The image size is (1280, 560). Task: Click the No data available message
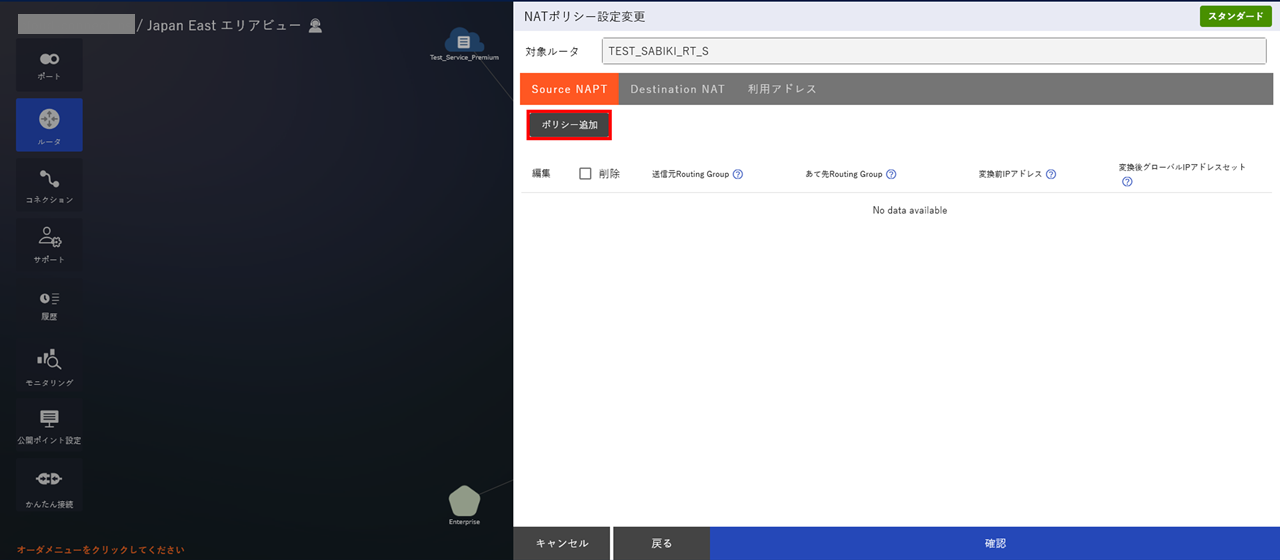[x=909, y=210]
